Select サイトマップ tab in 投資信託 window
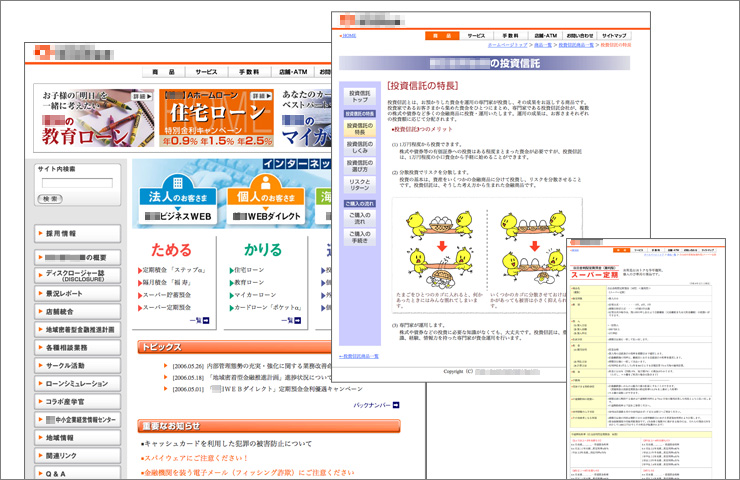 point(614,35)
